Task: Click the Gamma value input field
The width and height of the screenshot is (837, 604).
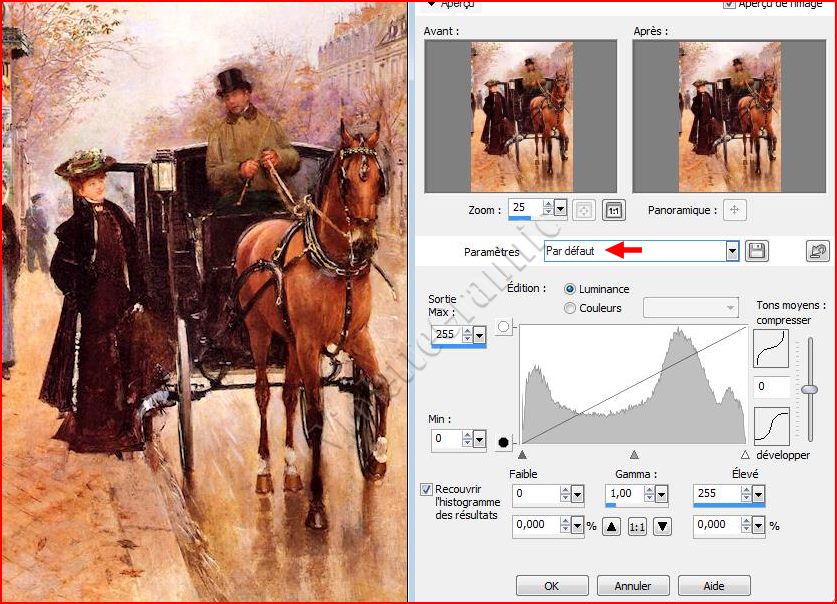Action: (x=624, y=494)
